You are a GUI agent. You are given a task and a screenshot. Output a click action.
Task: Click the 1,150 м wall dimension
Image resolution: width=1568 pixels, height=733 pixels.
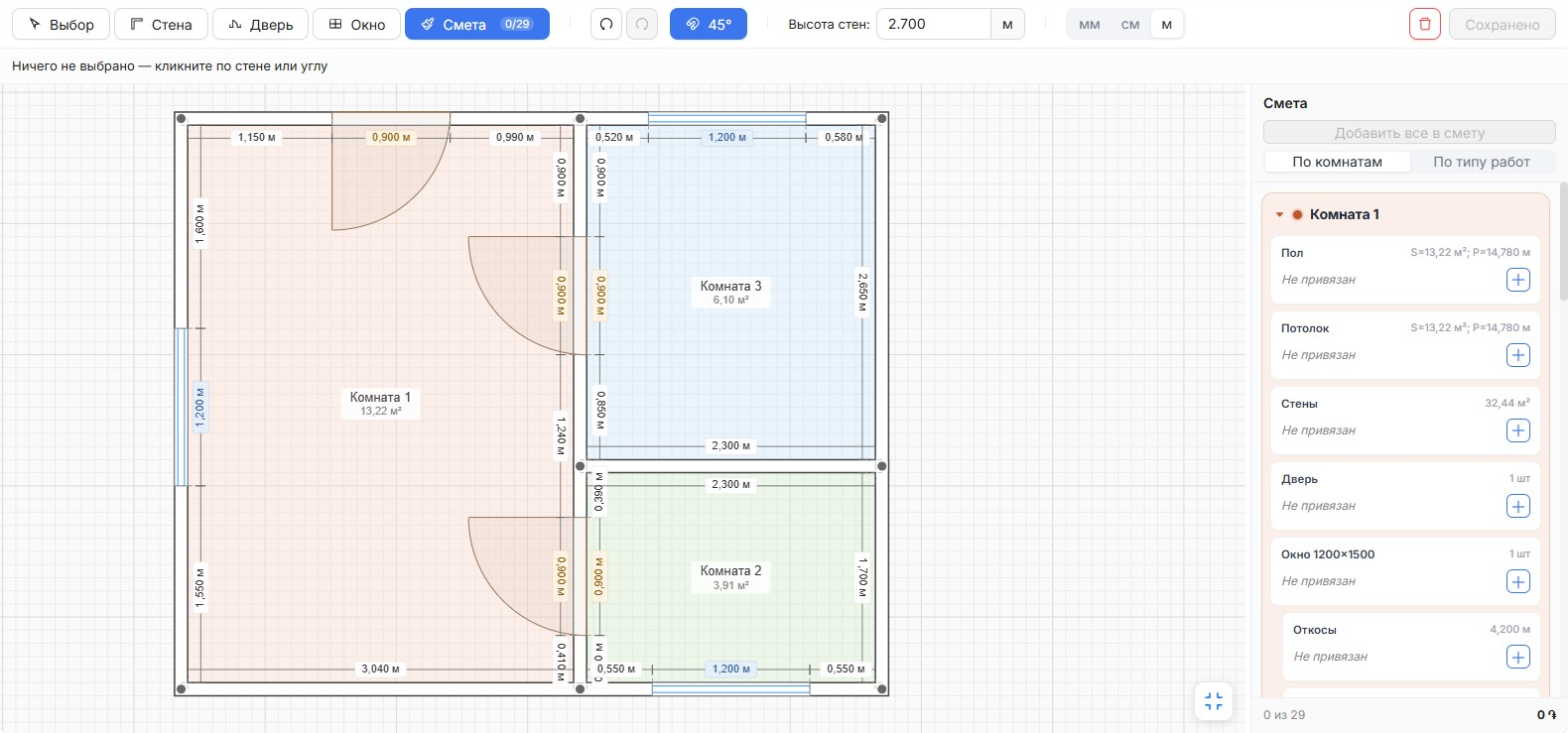click(257, 137)
